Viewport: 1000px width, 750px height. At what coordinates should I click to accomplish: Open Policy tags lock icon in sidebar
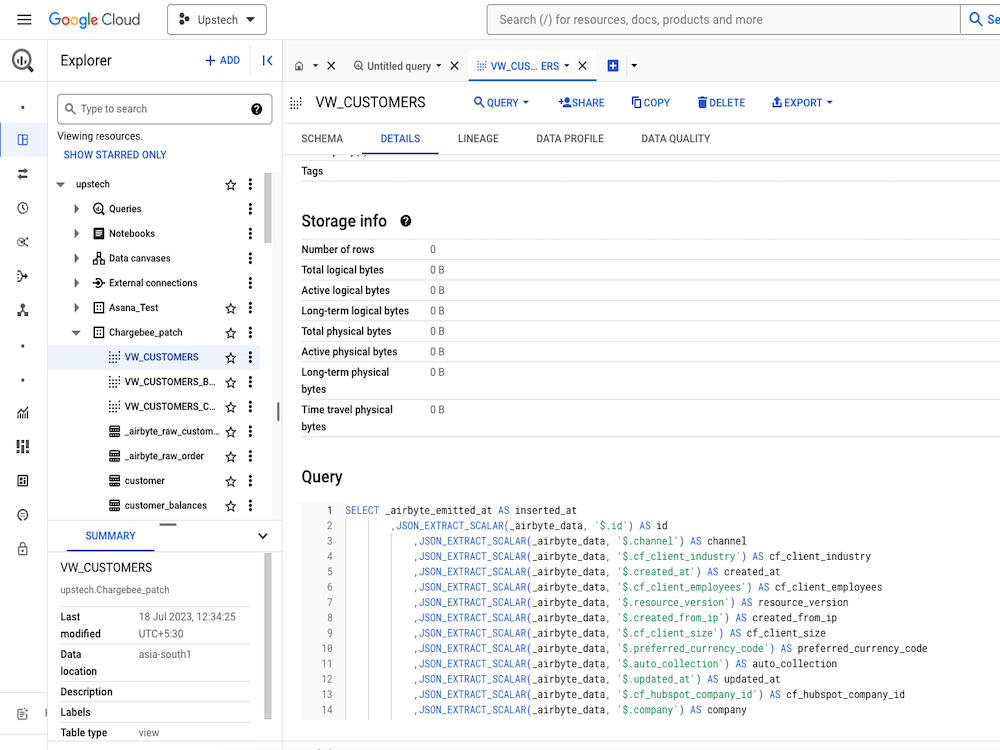pyautogui.click(x=23, y=548)
